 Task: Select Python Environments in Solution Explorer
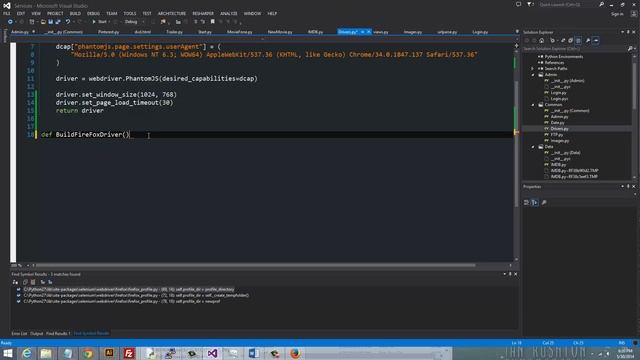click(x=563, y=57)
